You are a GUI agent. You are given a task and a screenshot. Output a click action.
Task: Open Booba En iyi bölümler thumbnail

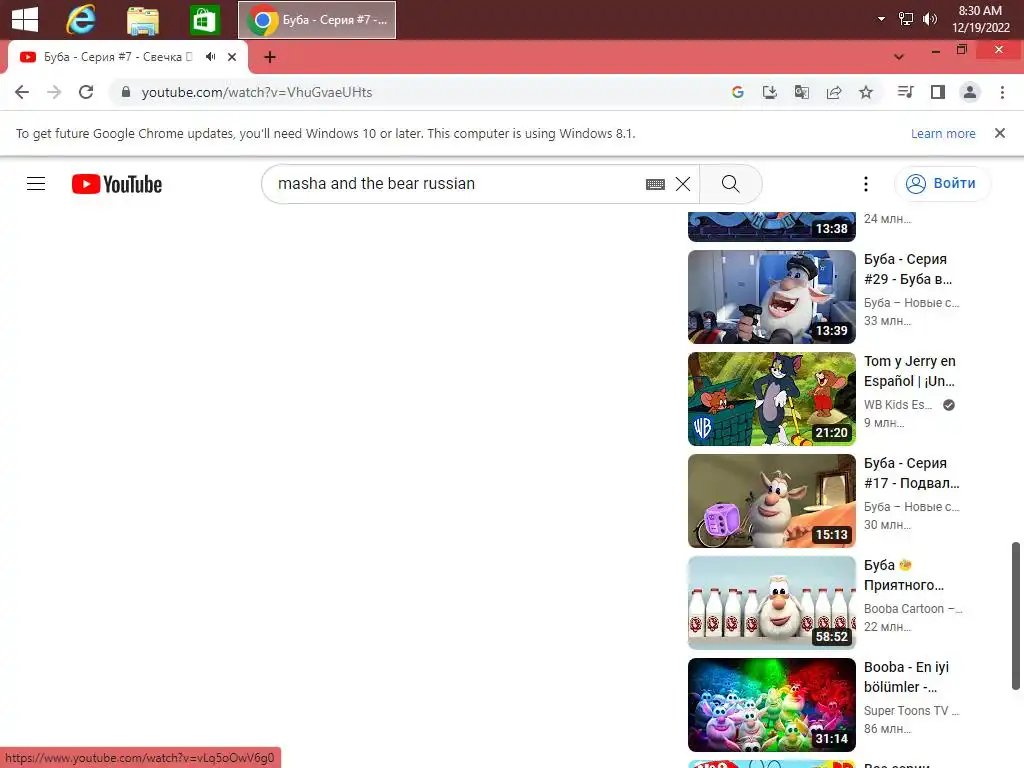[x=771, y=705]
